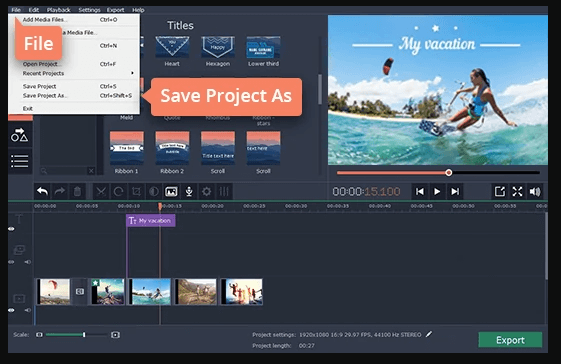Image resolution: width=561 pixels, height=364 pixels.
Task: Detach the preview window
Action: tap(499, 191)
